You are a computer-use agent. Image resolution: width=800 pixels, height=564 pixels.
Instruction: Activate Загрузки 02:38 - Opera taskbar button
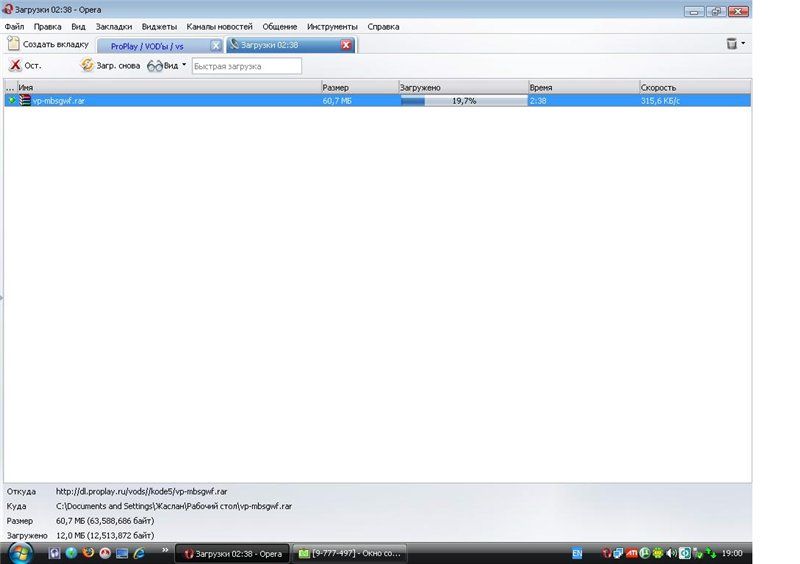tap(233, 553)
